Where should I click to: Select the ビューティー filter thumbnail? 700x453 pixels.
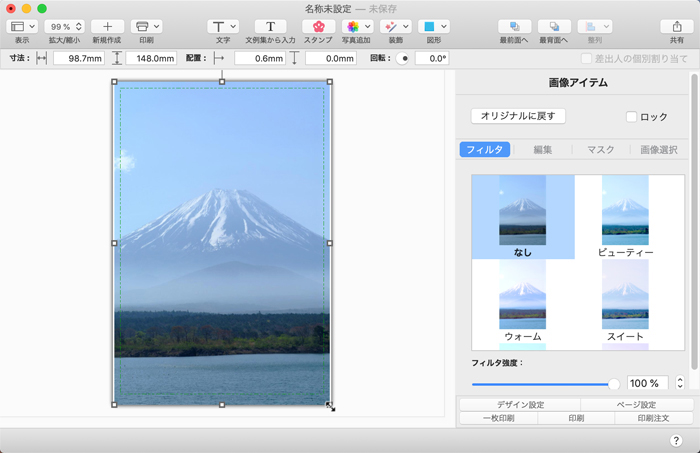(625, 212)
